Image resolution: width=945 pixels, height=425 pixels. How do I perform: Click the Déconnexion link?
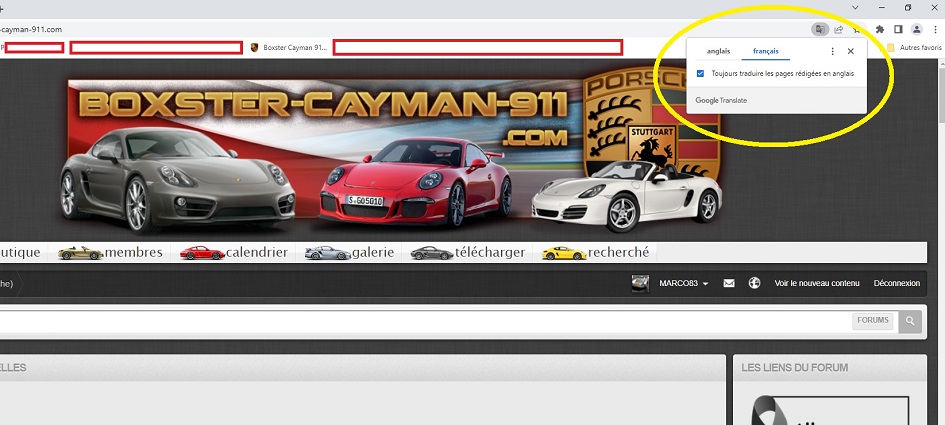897,283
